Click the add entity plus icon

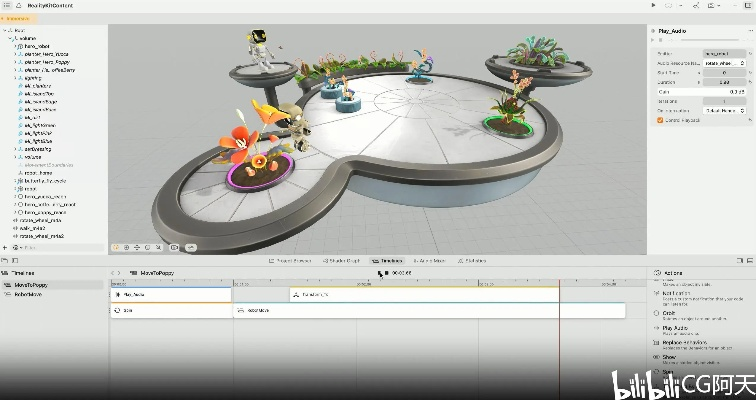(5, 247)
